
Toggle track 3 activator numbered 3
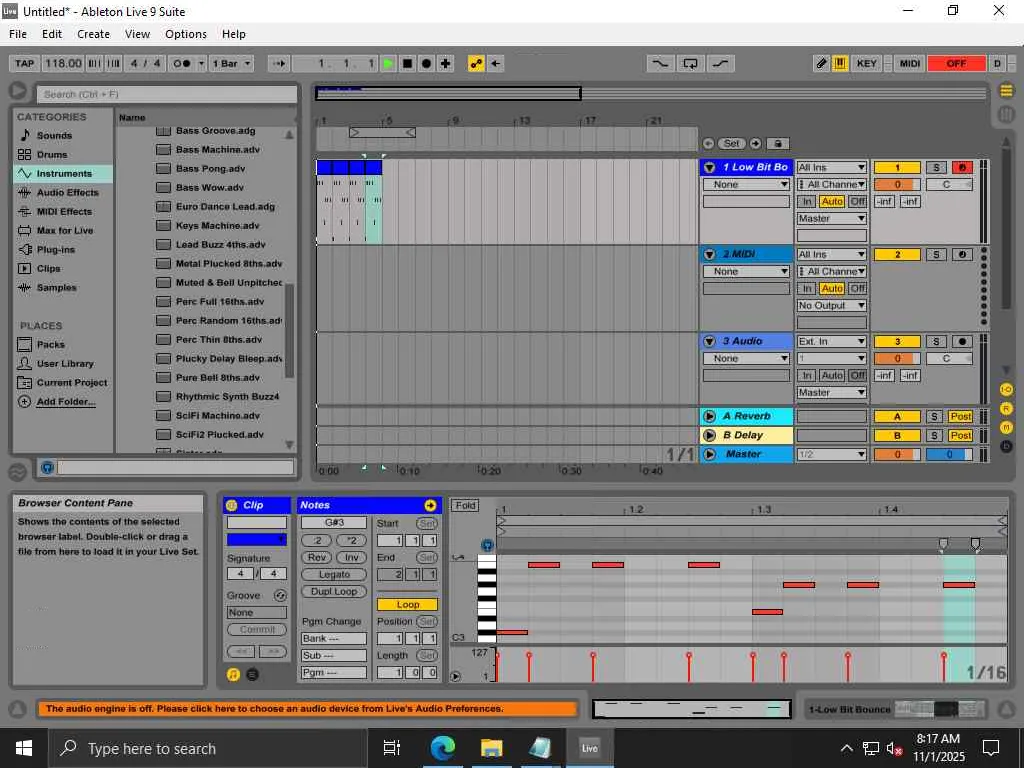[x=897, y=341]
